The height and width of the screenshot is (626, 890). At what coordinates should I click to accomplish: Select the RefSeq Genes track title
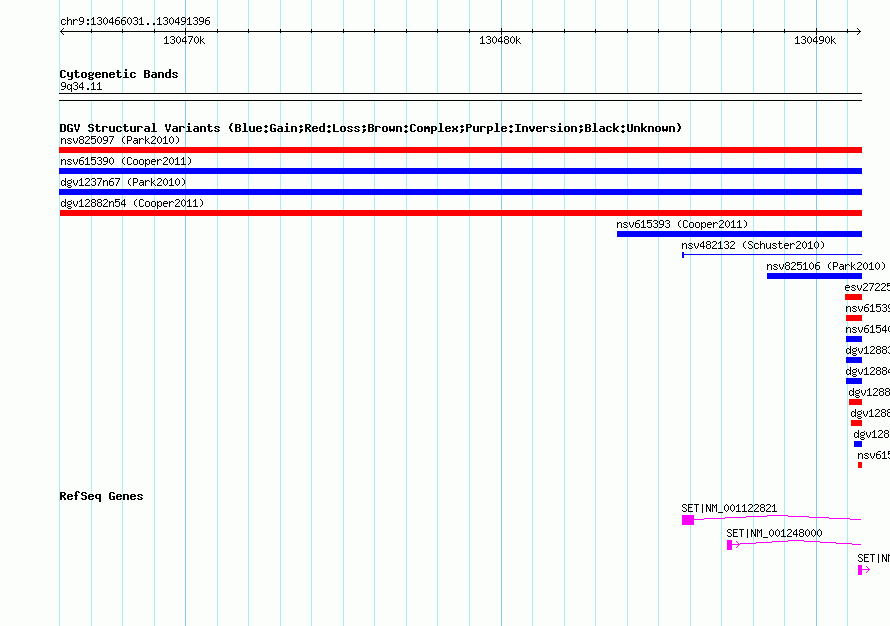[x=101, y=496]
